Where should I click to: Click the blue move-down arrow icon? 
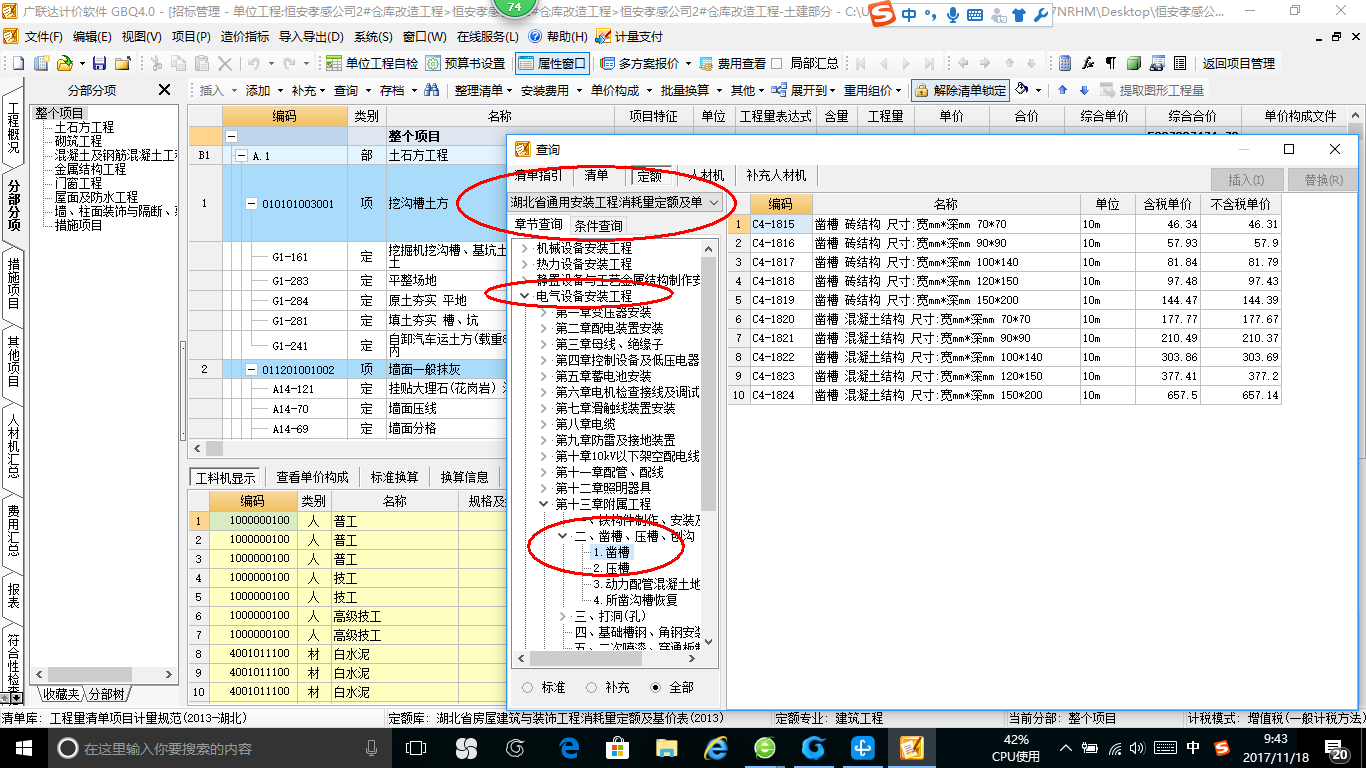click(x=1082, y=90)
